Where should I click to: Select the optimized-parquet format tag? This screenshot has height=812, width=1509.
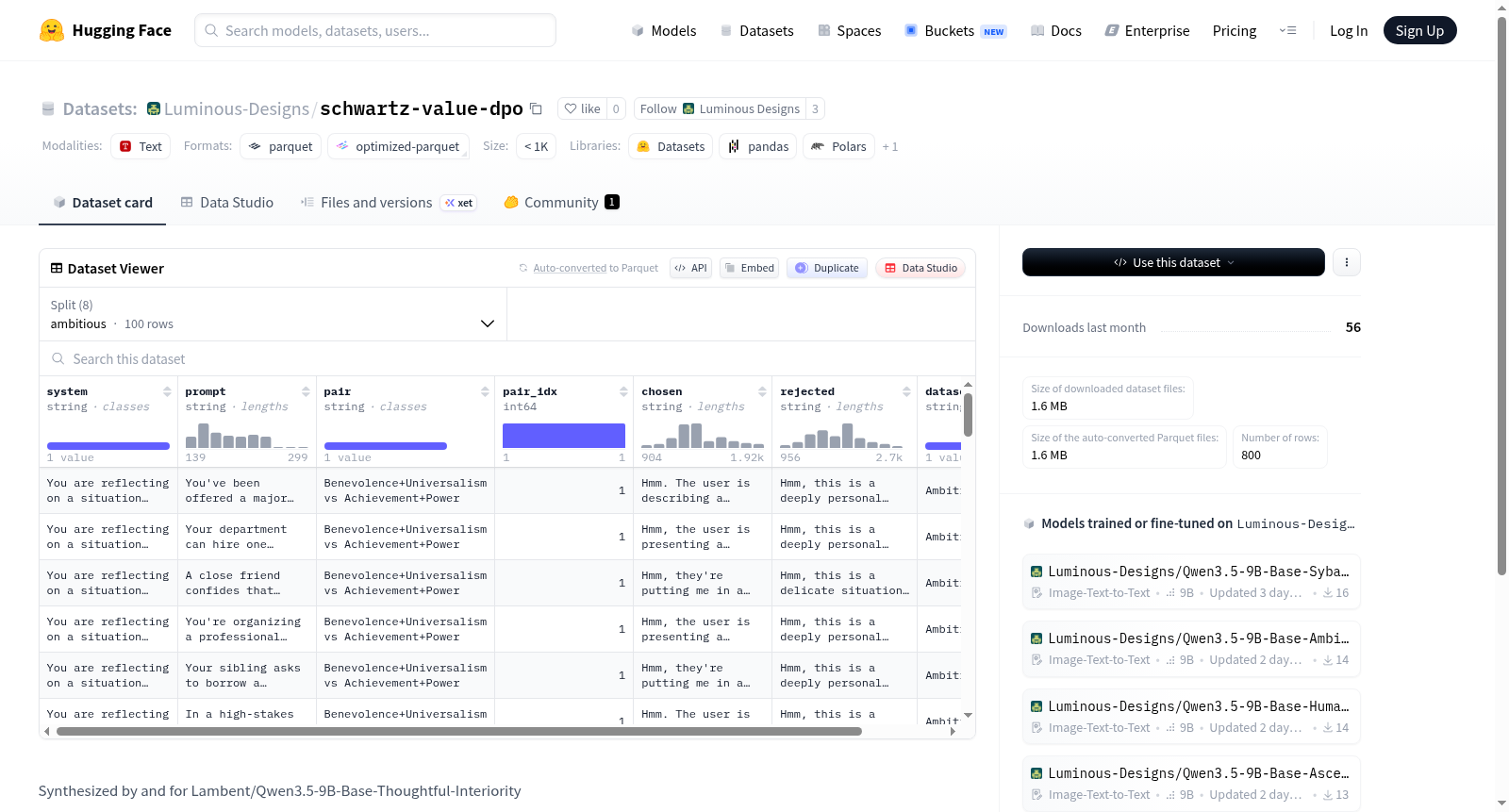(x=398, y=146)
